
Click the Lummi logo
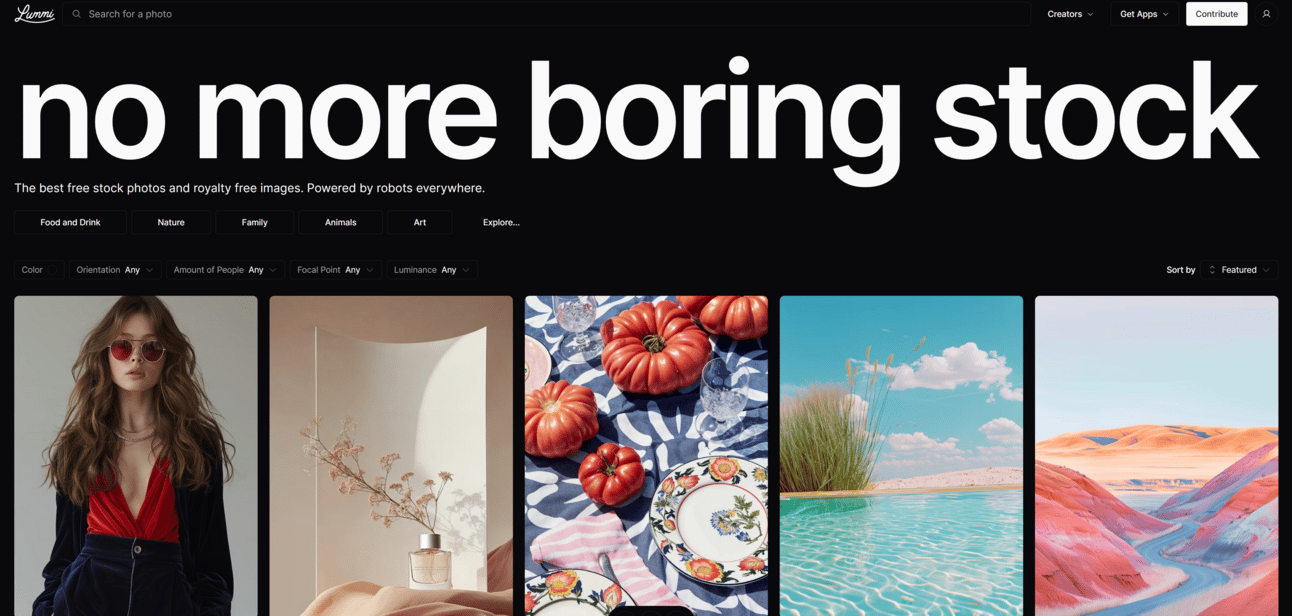point(34,14)
